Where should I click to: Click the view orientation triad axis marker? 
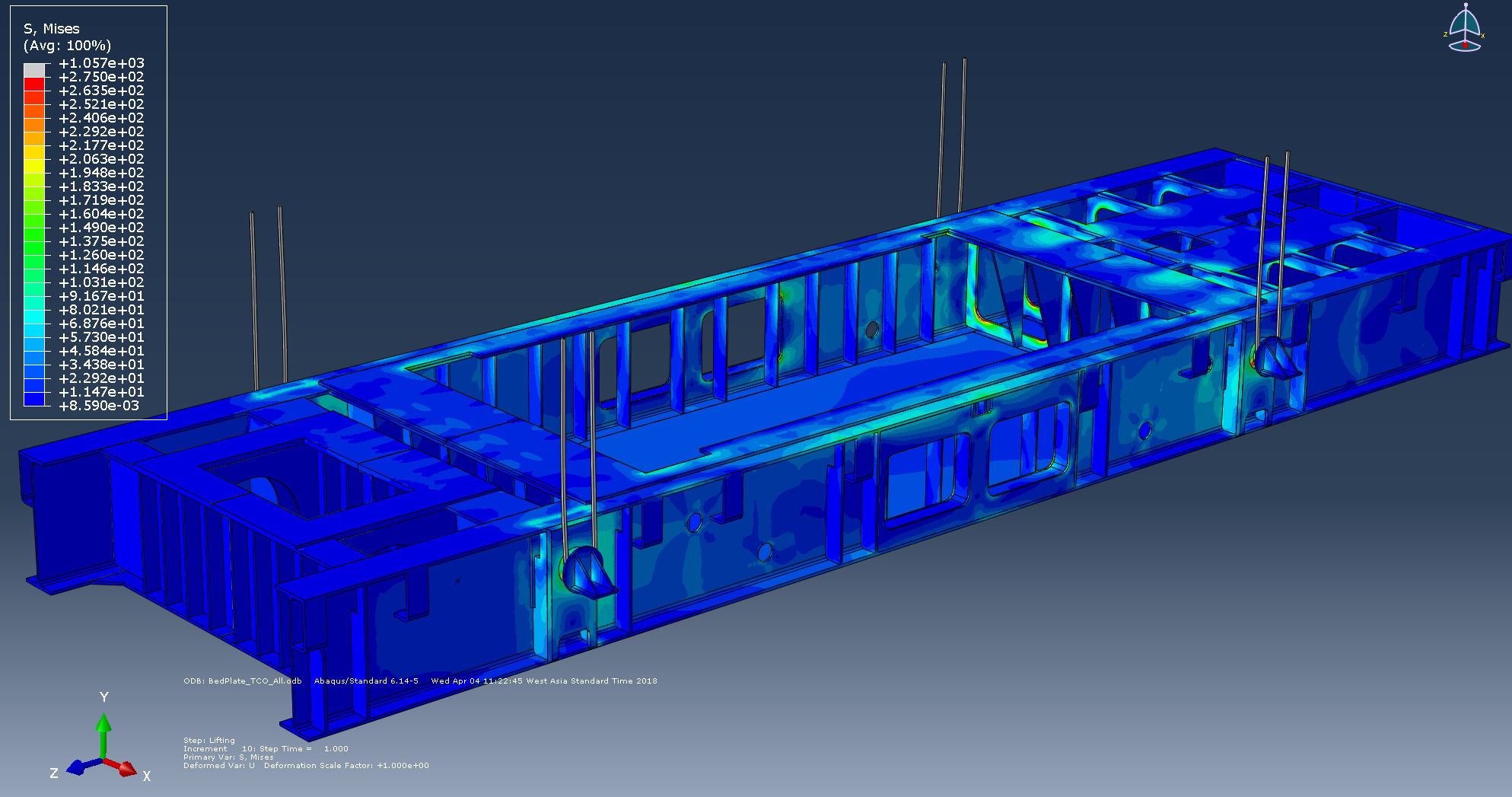point(1466,30)
